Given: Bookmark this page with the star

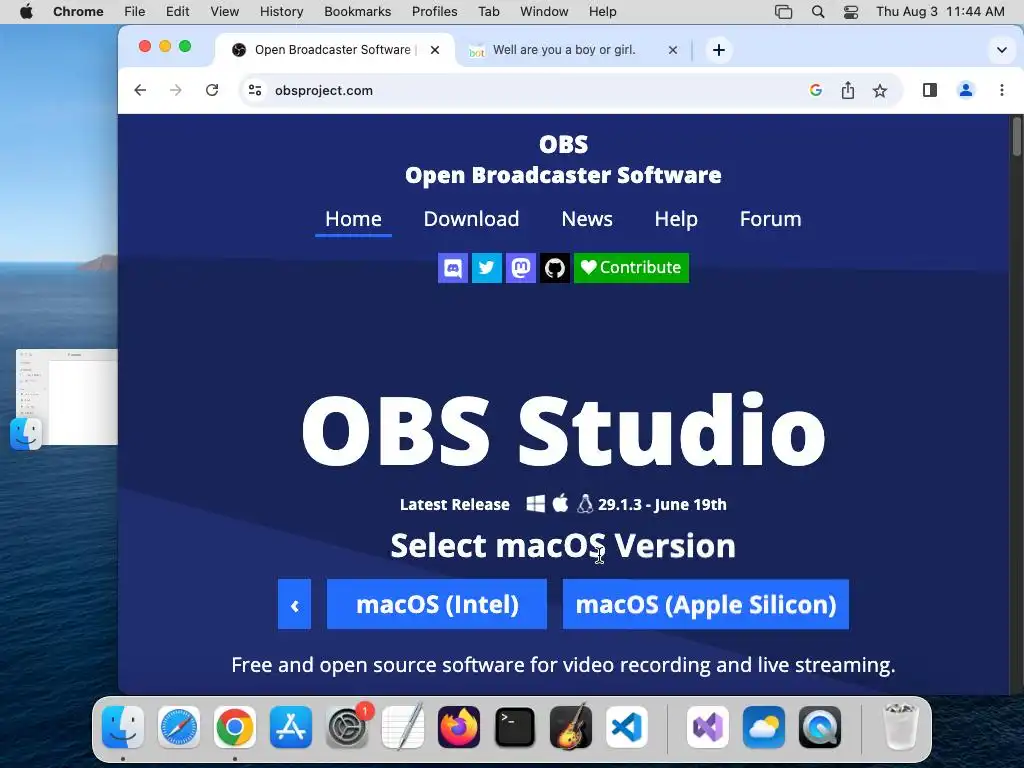Looking at the screenshot, I should point(880,91).
